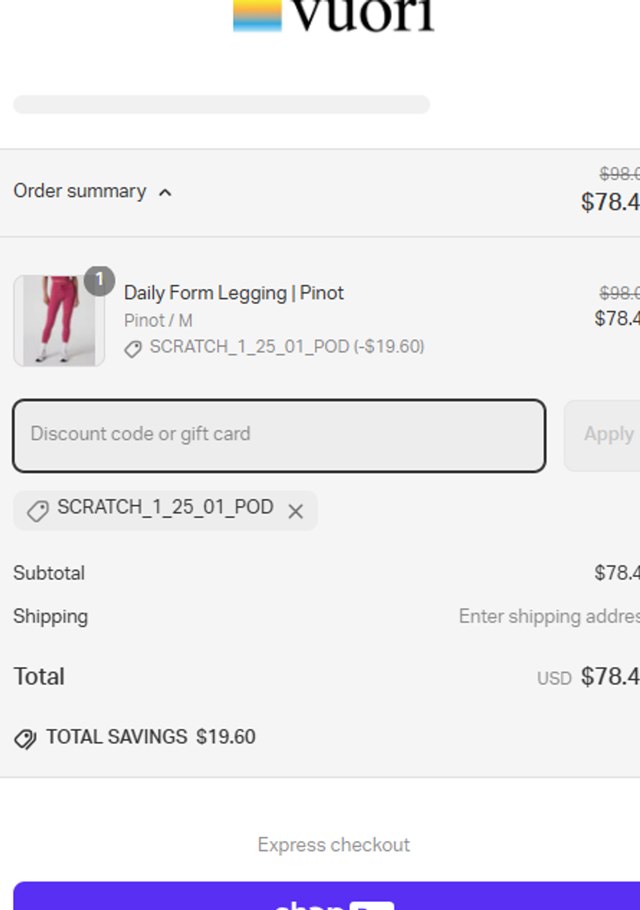Click the loading progress bar below the logo
The height and width of the screenshot is (910, 640).
click(221, 105)
